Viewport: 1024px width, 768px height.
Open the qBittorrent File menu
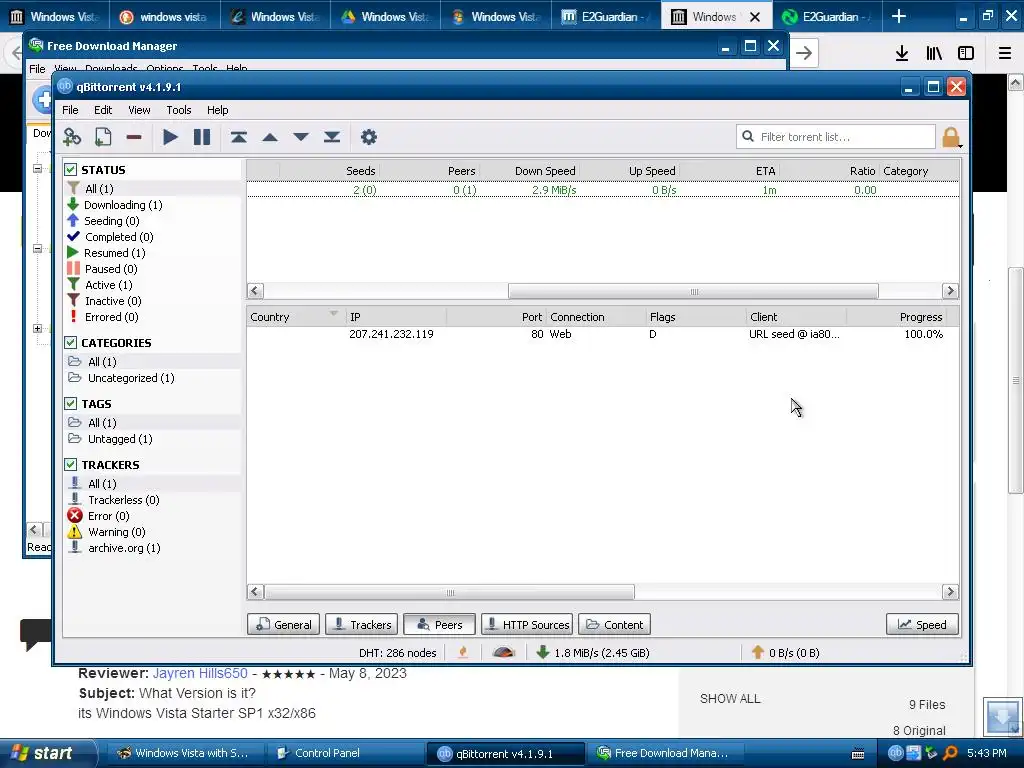[x=70, y=110]
